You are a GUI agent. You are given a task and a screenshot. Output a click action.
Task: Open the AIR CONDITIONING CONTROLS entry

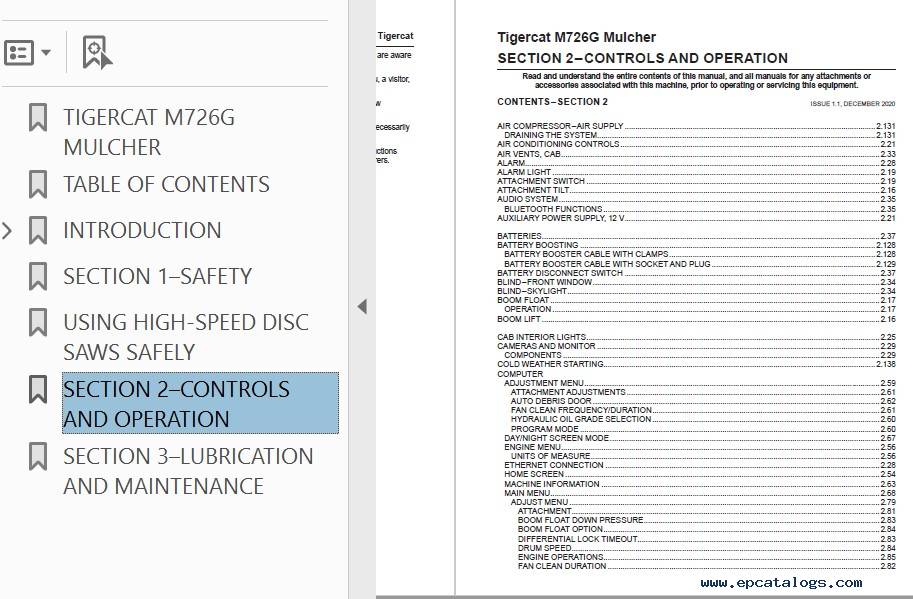pyautogui.click(x=696, y=144)
